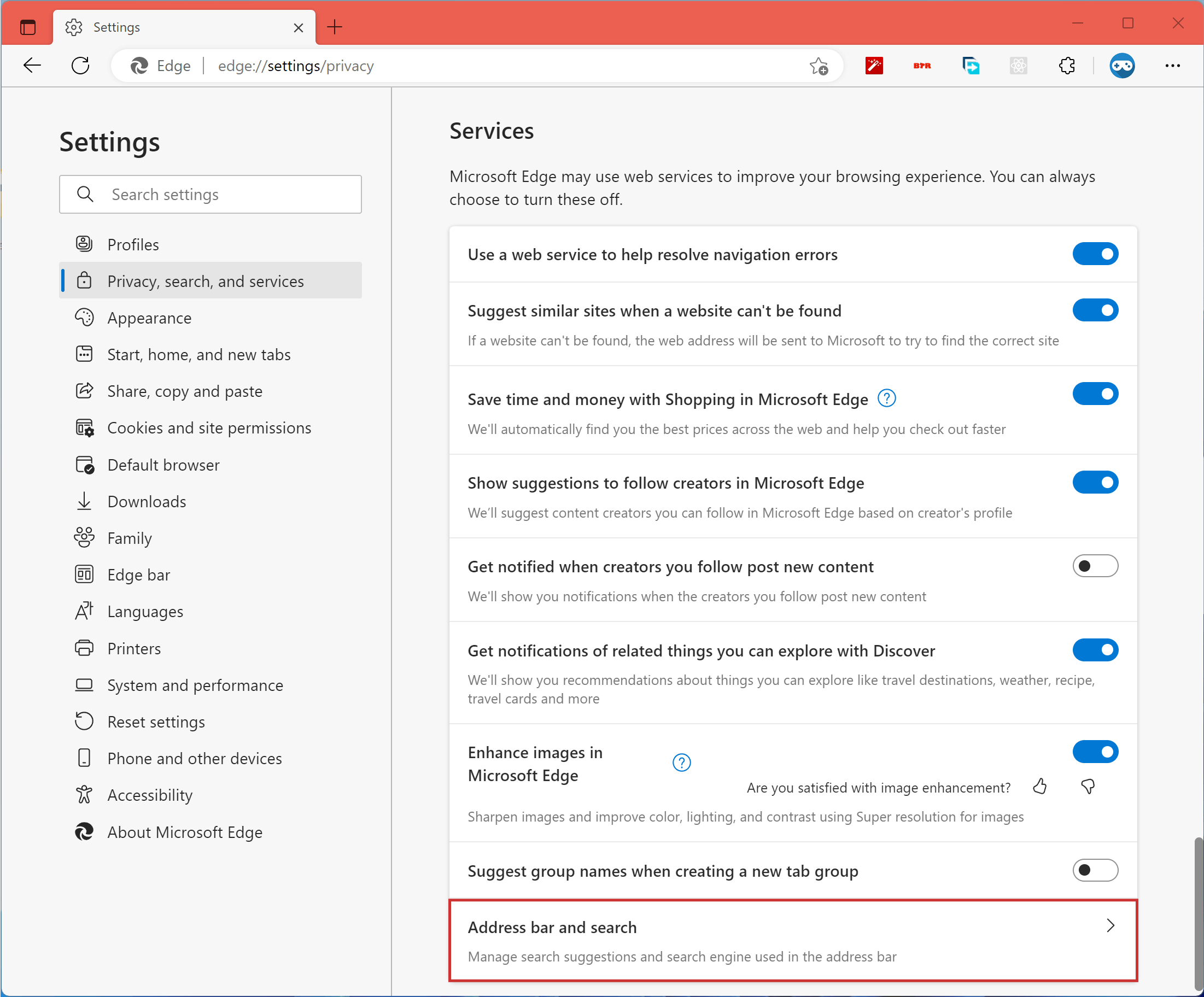Expand Address bar and search chevron
The width and height of the screenshot is (1204, 997).
pos(1110,925)
